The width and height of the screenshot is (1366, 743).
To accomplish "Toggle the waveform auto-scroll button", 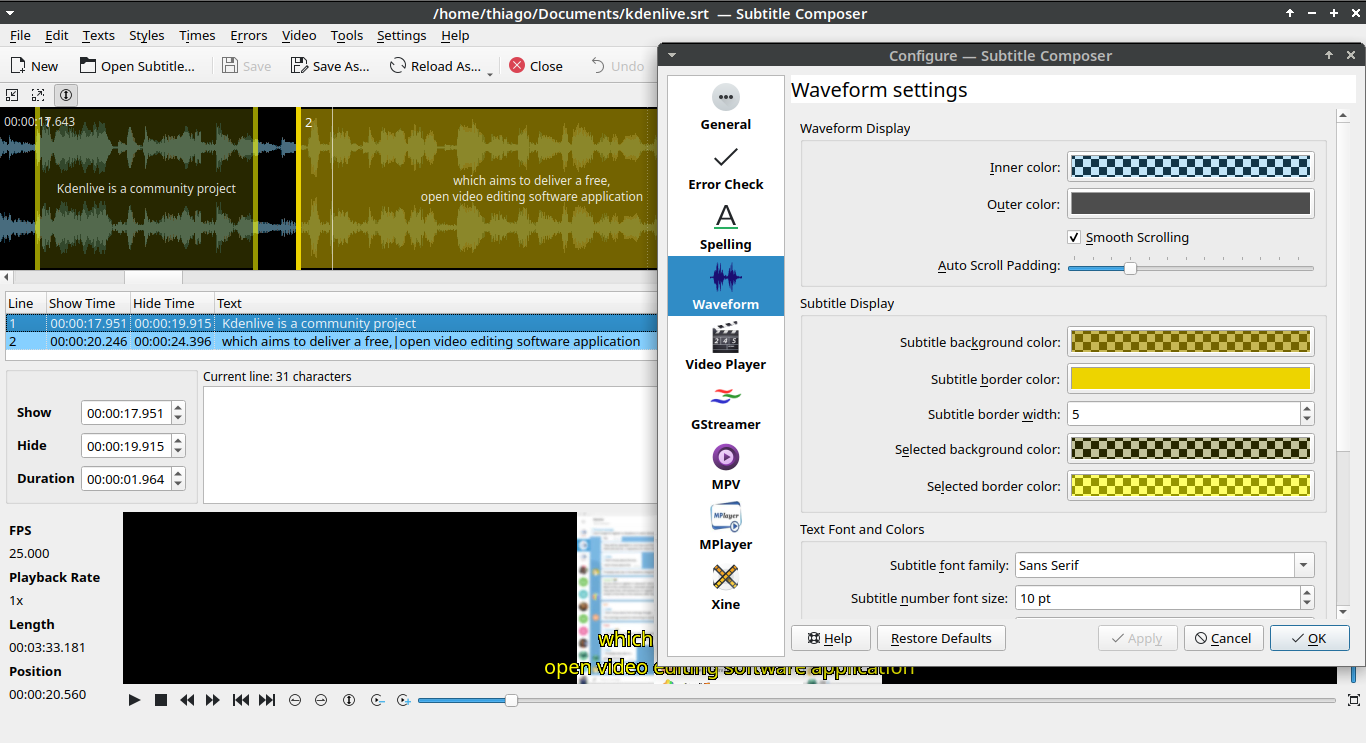I will pos(65,95).
